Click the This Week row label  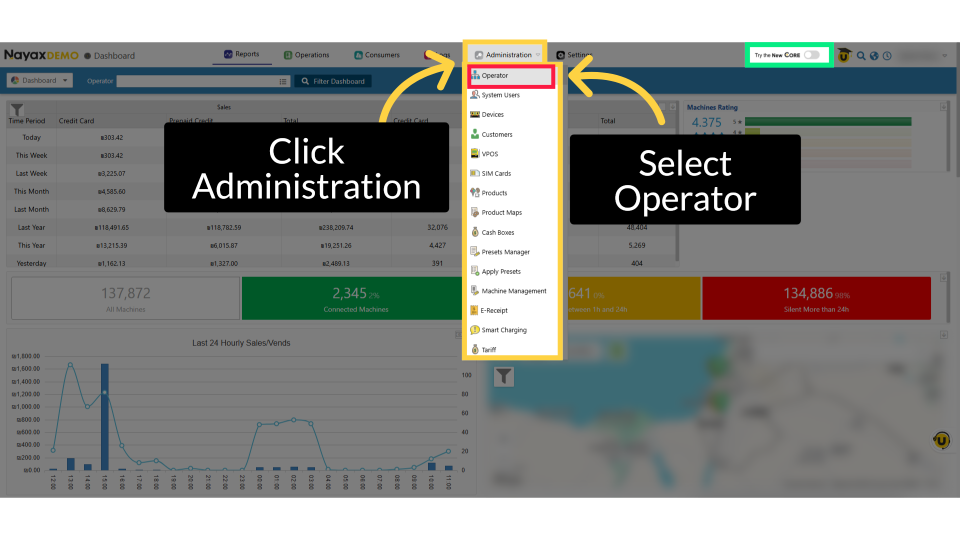(31, 156)
